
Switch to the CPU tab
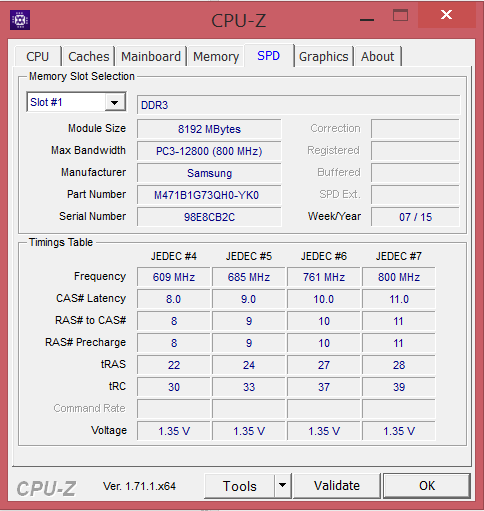[38, 56]
